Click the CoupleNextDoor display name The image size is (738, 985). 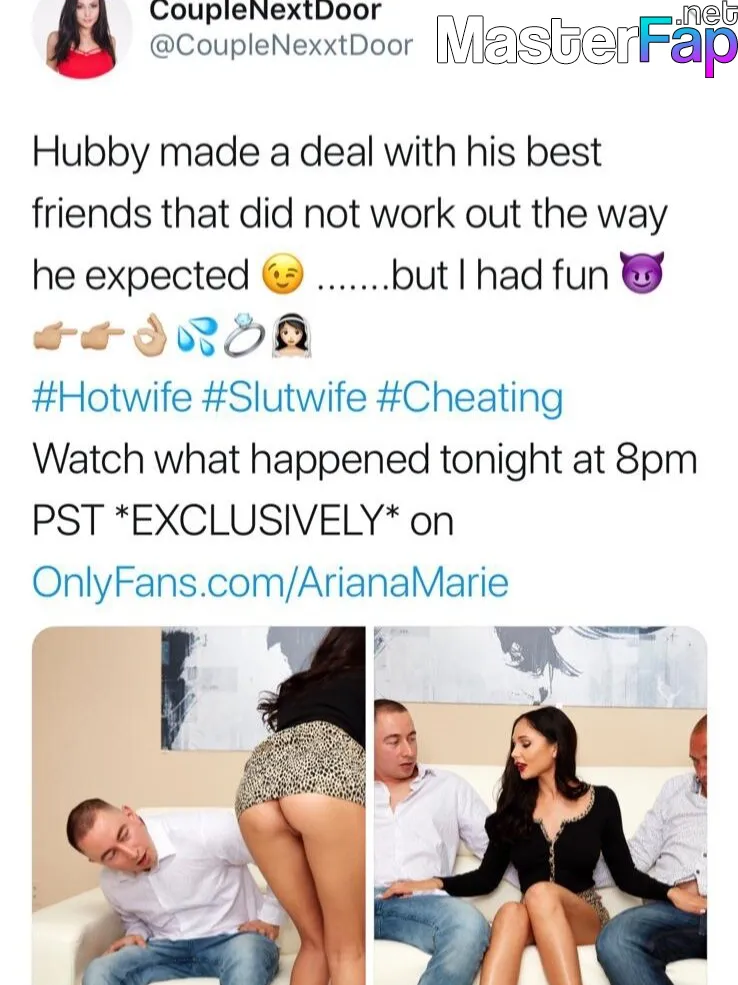264,11
